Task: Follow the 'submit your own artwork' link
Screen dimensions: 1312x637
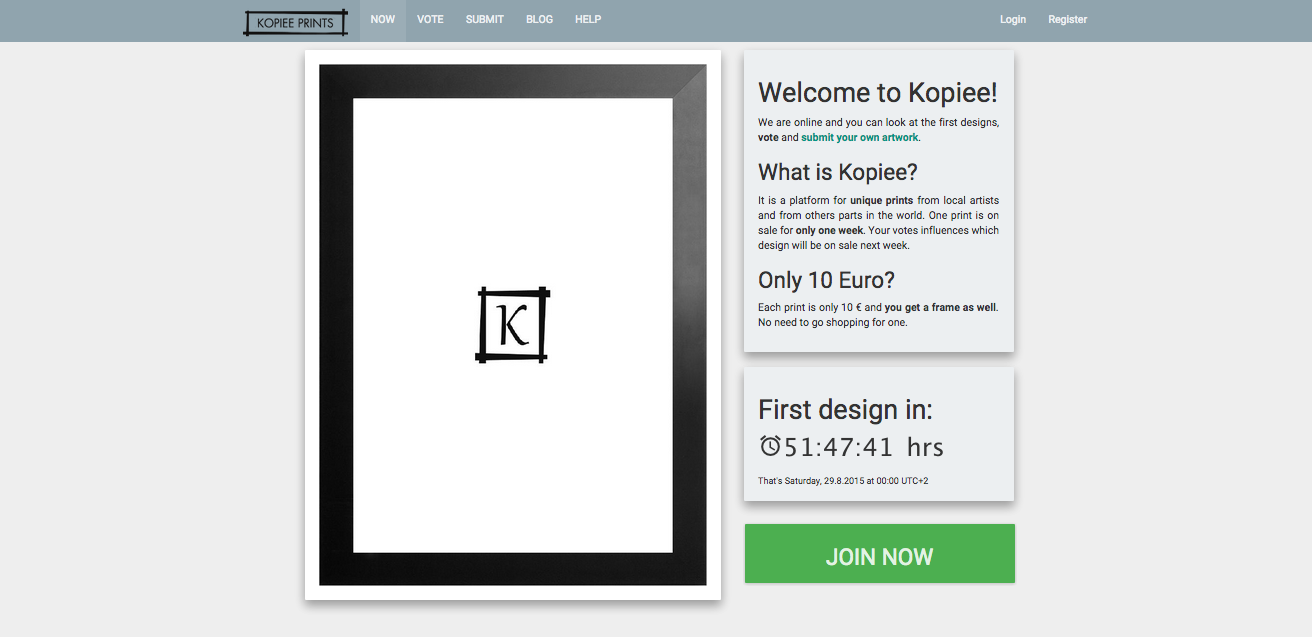Action: point(859,137)
